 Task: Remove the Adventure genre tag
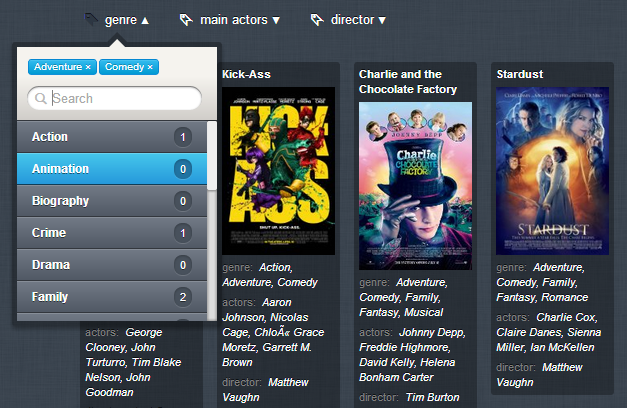(88, 67)
